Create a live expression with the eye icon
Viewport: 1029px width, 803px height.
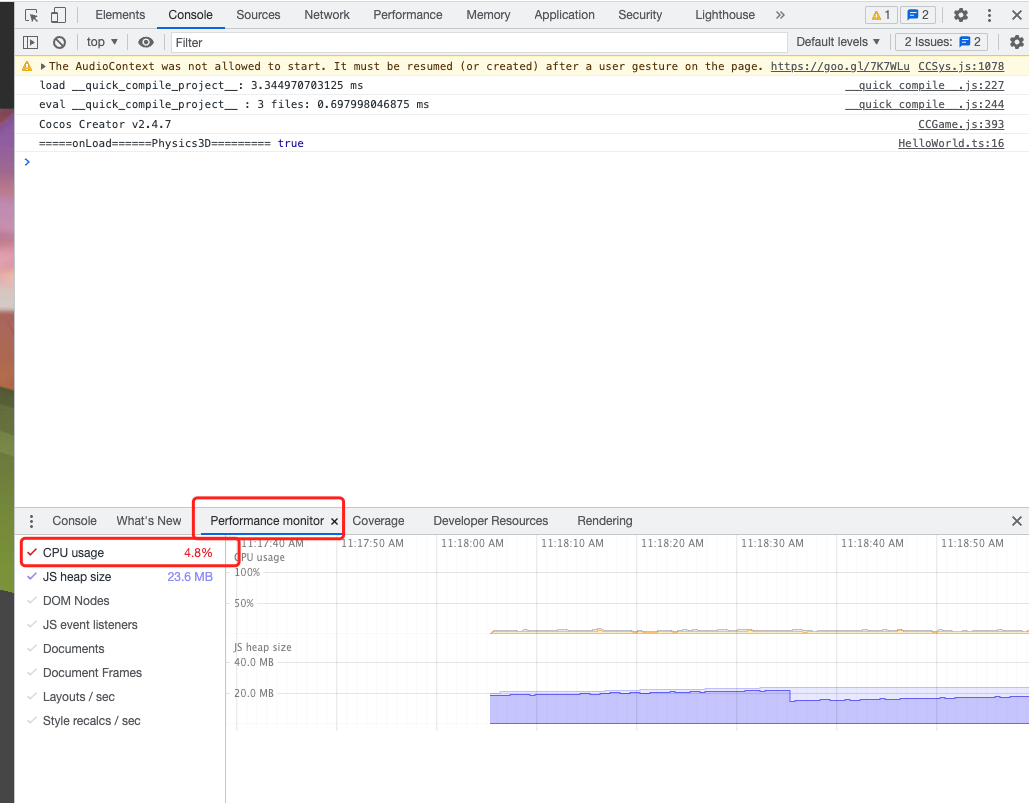(146, 43)
